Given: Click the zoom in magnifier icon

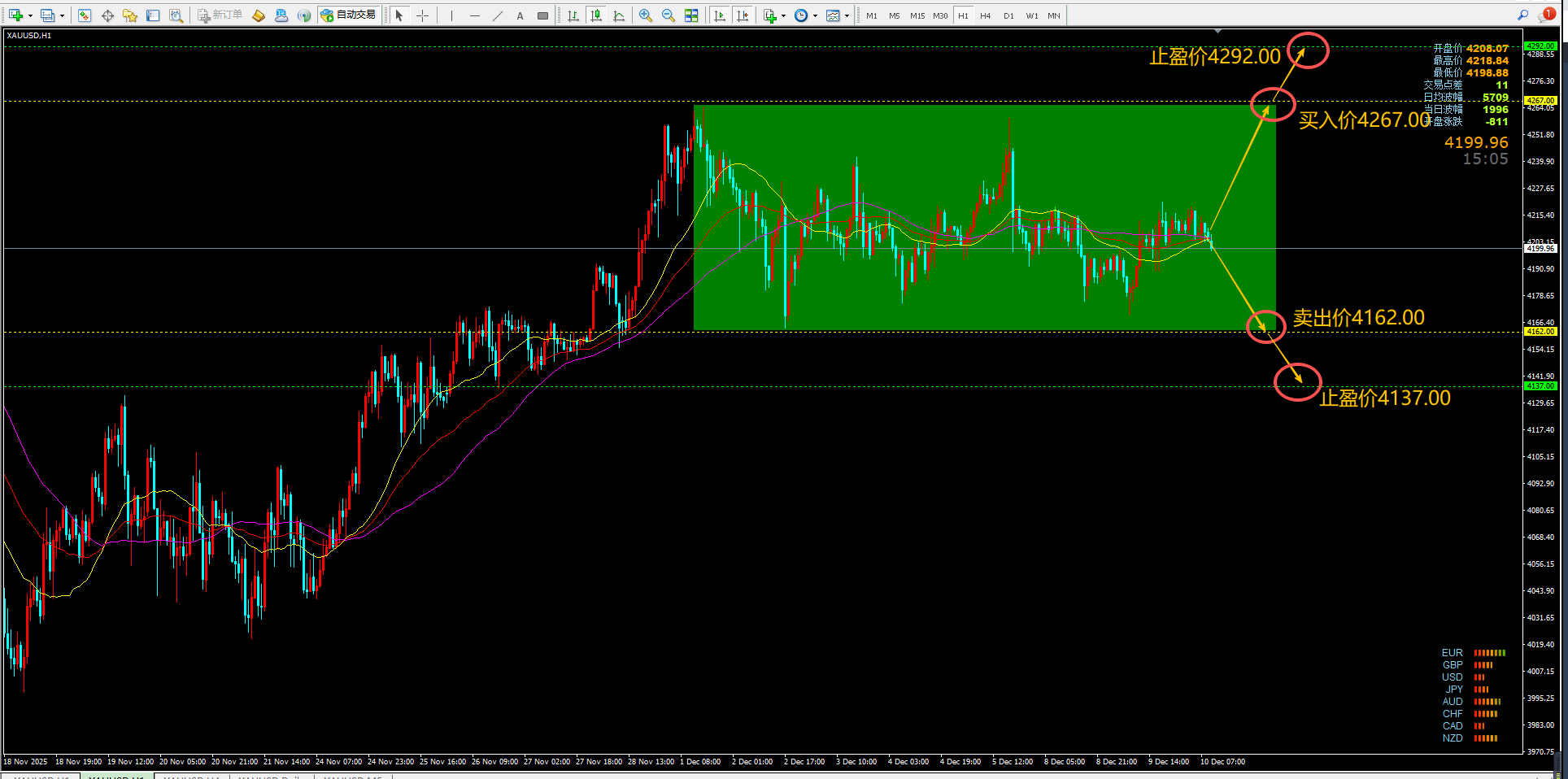Looking at the screenshot, I should coord(646,15).
